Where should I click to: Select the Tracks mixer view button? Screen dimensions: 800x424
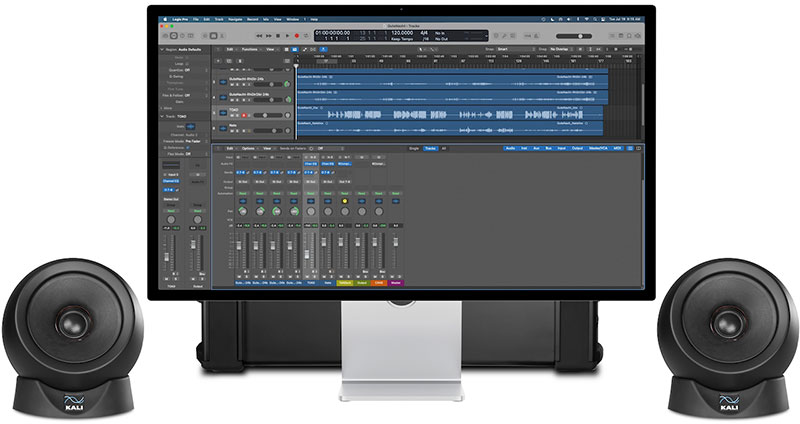click(x=431, y=148)
